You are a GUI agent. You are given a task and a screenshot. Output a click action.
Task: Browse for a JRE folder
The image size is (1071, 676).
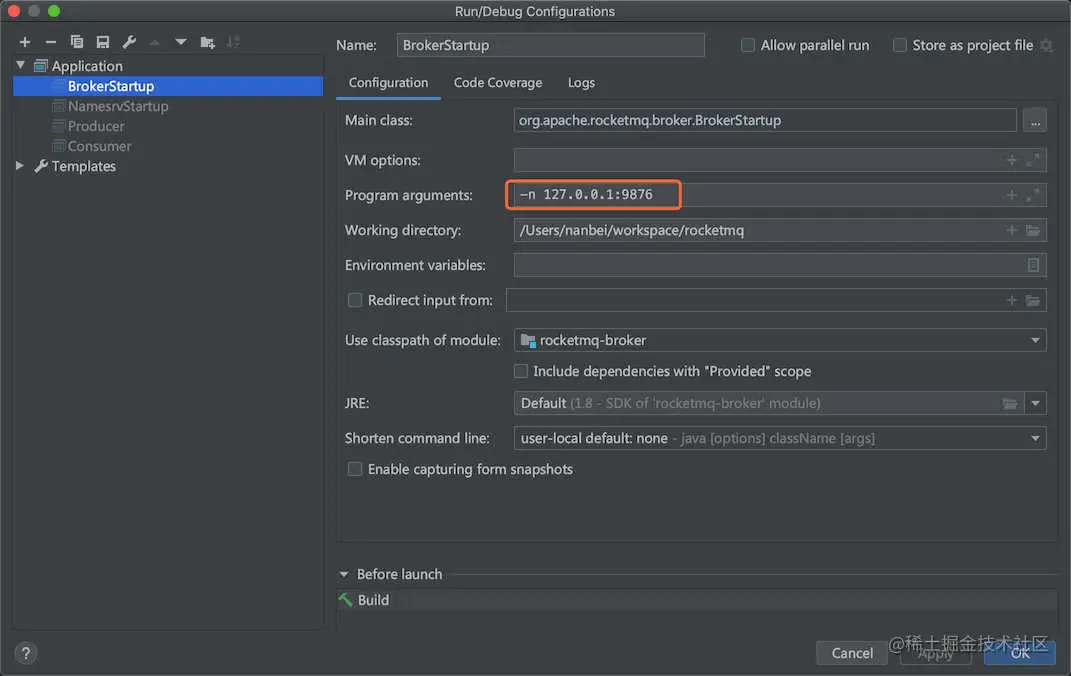click(x=1010, y=404)
